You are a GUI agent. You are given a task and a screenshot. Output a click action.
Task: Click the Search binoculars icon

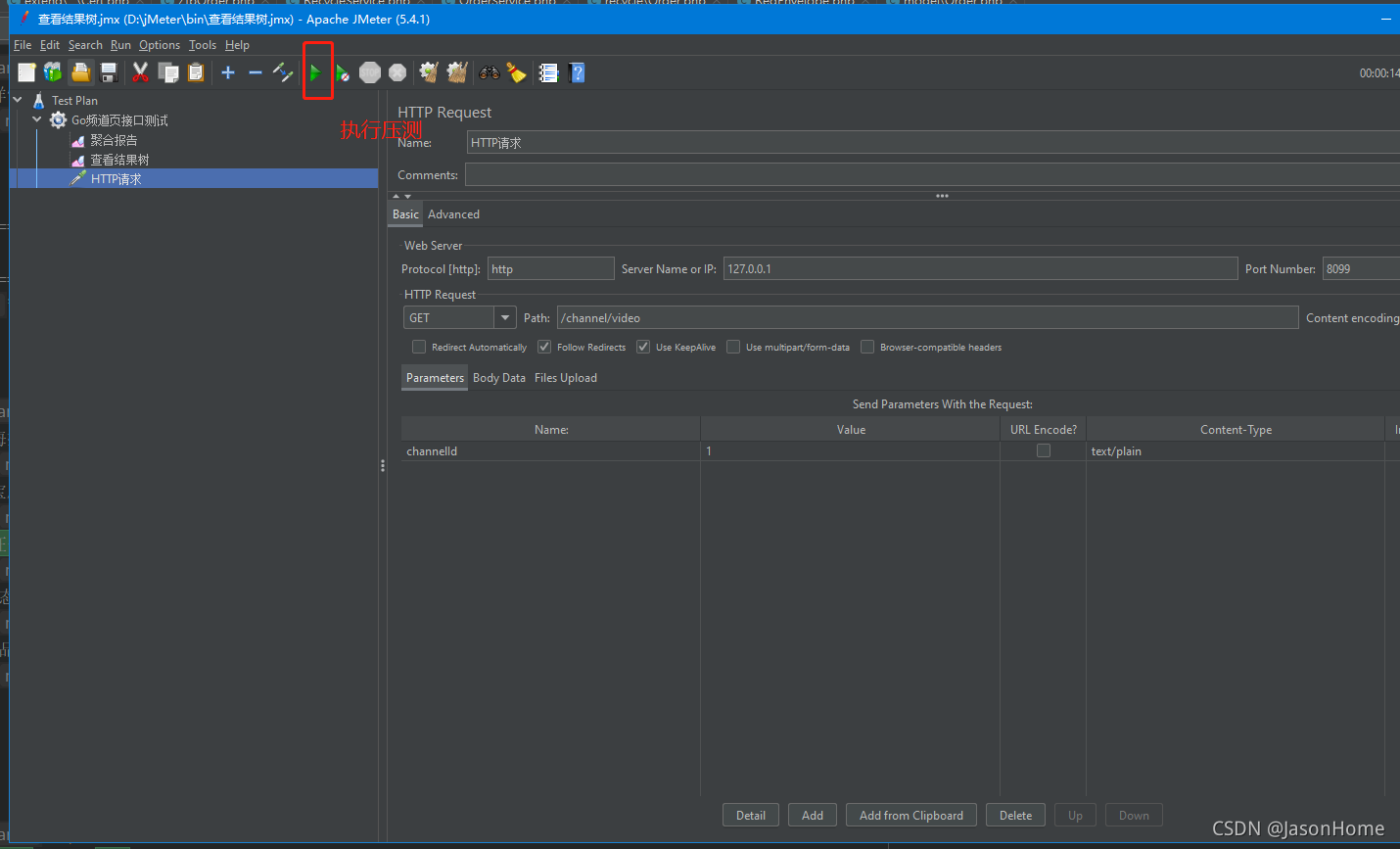pyautogui.click(x=489, y=72)
